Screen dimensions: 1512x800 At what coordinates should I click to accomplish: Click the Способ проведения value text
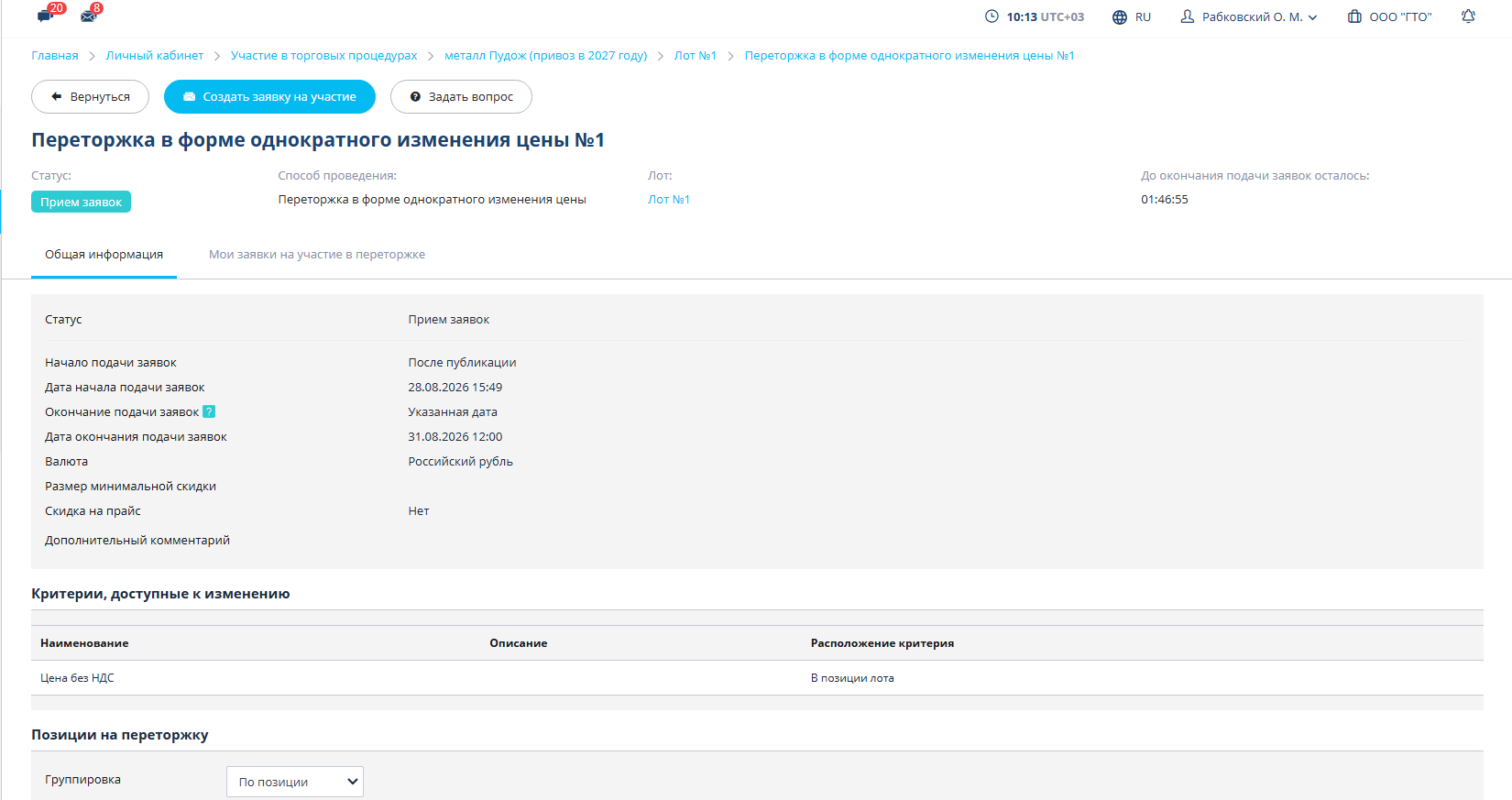(x=433, y=200)
